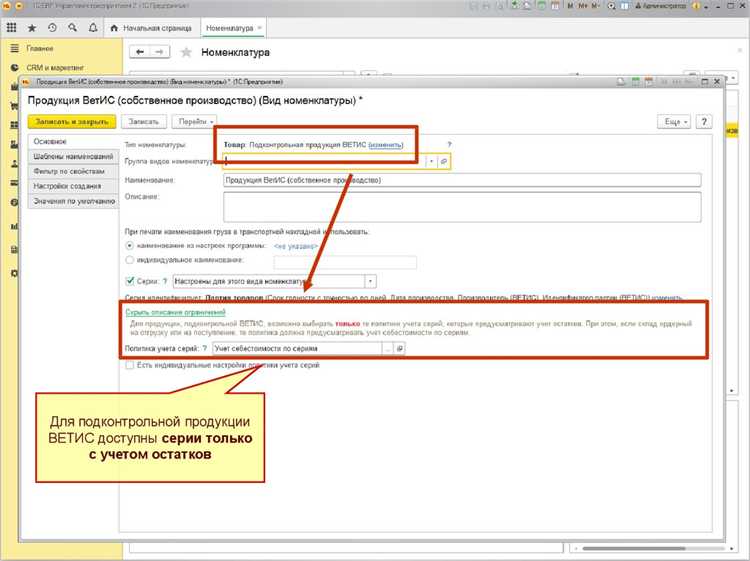This screenshot has height=561, width=750.
Task: Enable Есть индивидуальные настройки политики учета серий
Action: point(129,365)
